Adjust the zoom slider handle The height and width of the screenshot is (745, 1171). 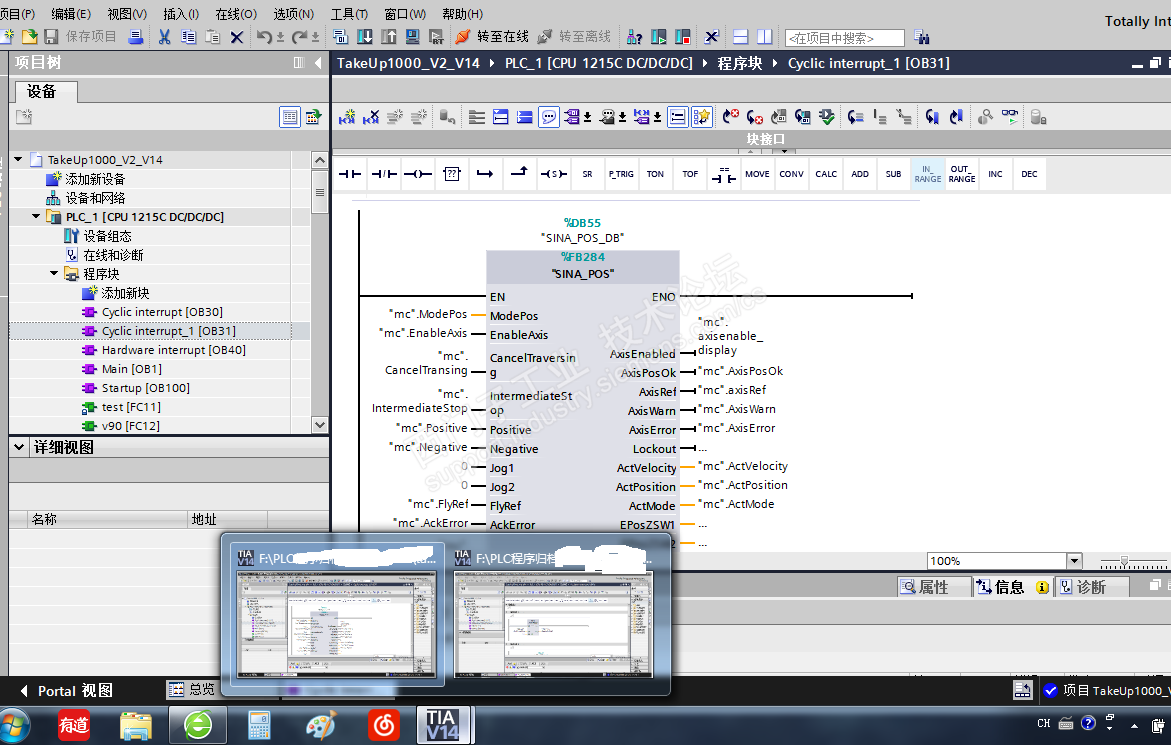pyautogui.click(x=1124, y=561)
